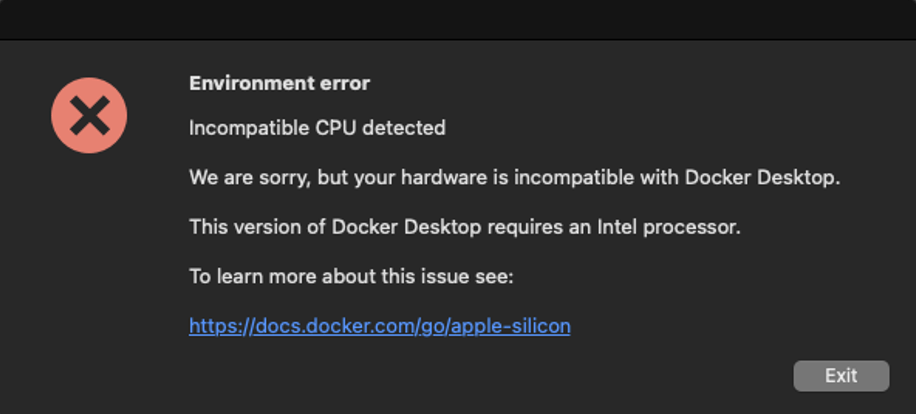Click the Environment error heading
Image resolution: width=916 pixels, height=414 pixels.
(x=279, y=83)
